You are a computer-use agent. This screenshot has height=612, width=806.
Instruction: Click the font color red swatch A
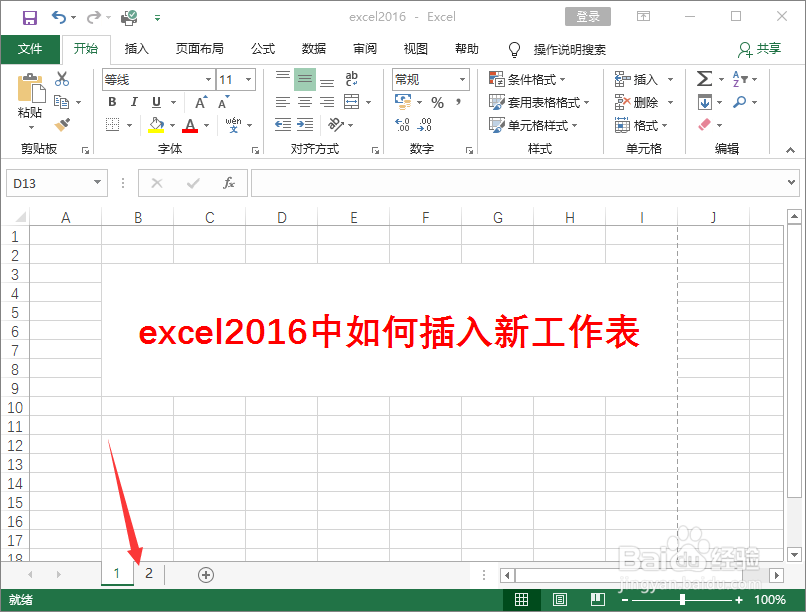click(x=190, y=124)
